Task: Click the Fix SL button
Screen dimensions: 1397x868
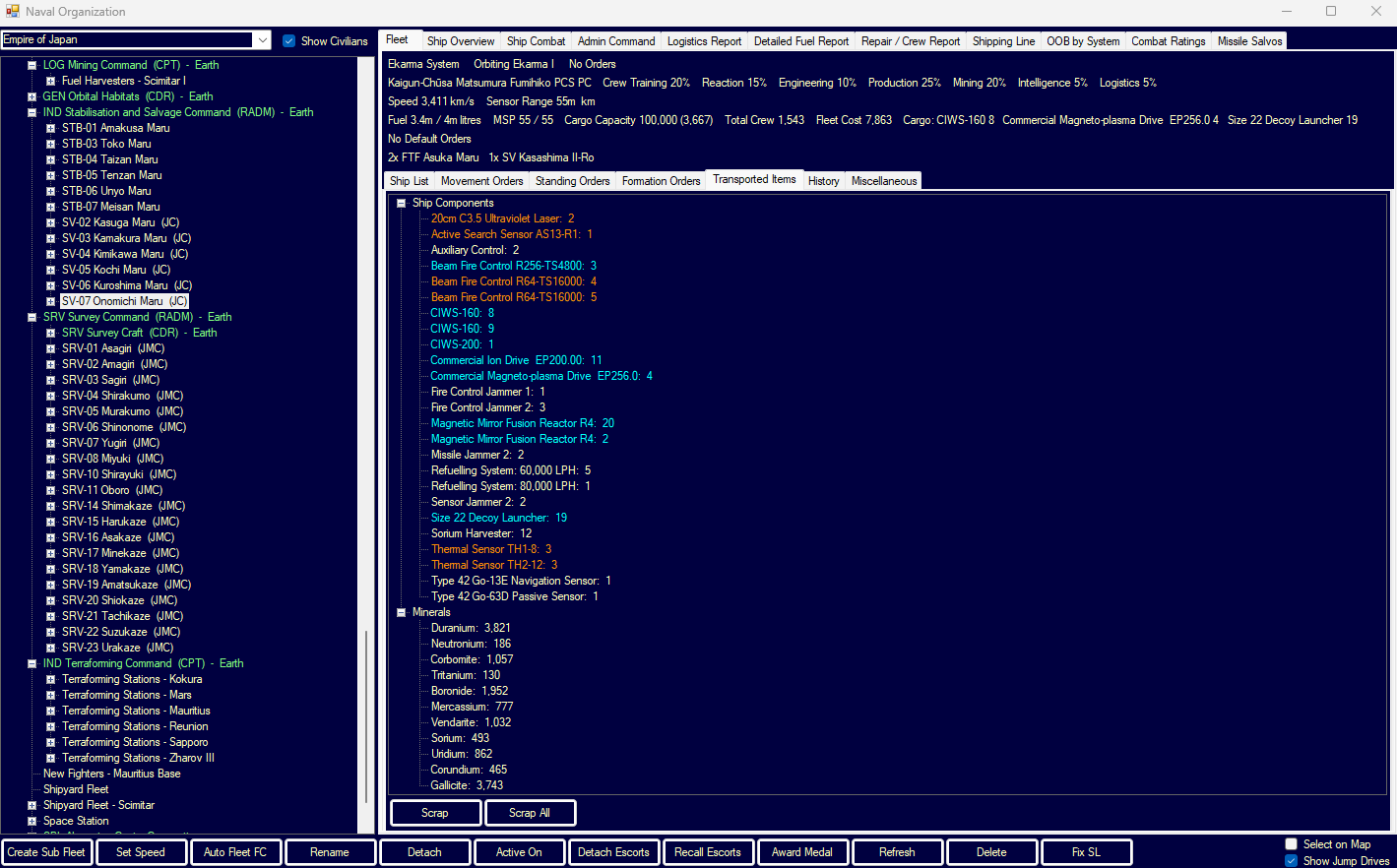Action: (x=1086, y=852)
